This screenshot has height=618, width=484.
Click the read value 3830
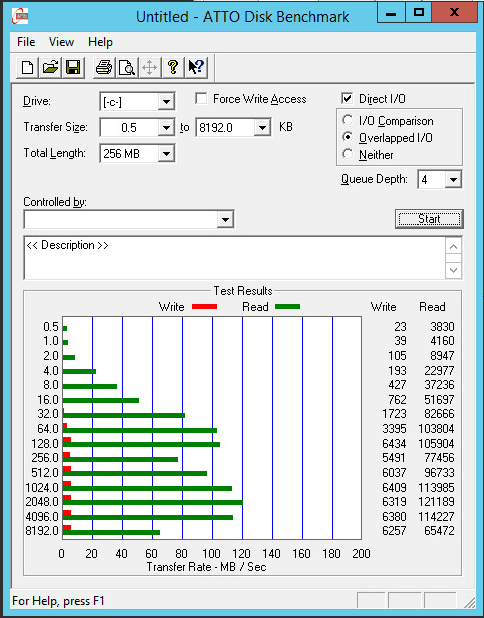pos(442,326)
